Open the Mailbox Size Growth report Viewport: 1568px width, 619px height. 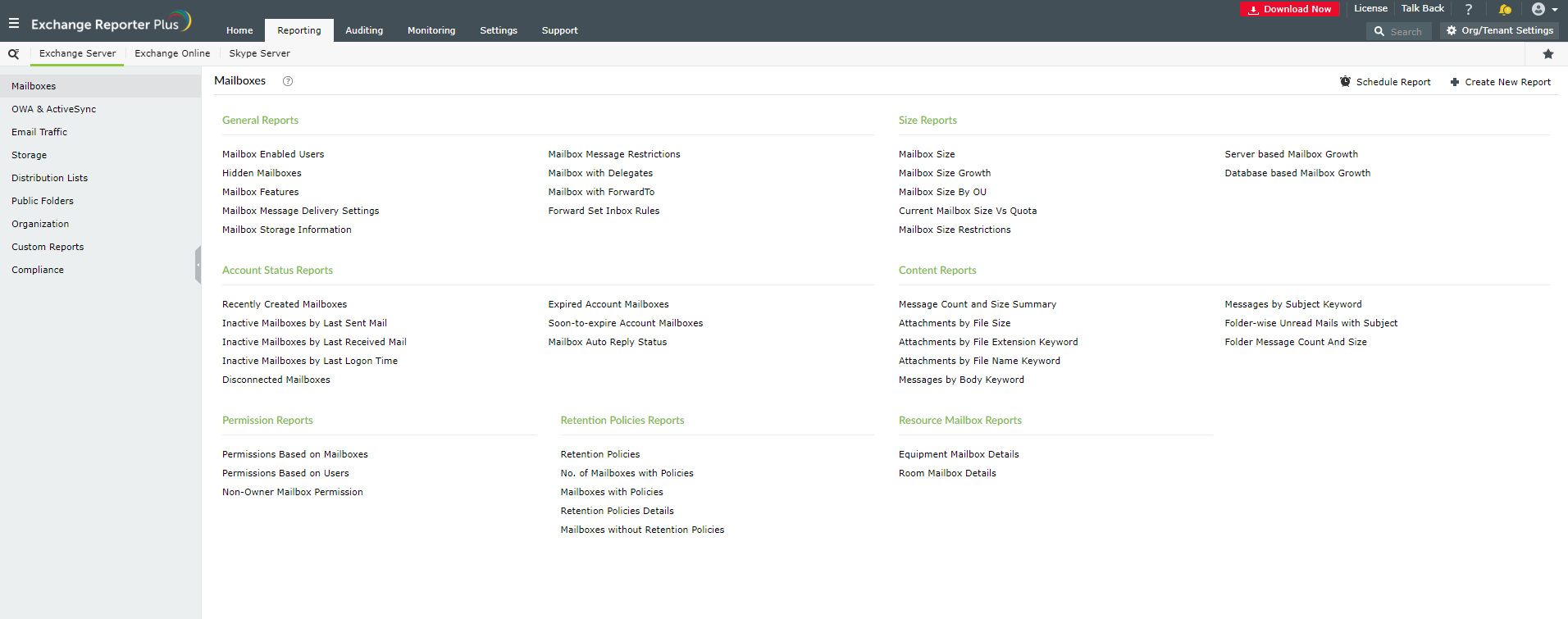(945, 174)
